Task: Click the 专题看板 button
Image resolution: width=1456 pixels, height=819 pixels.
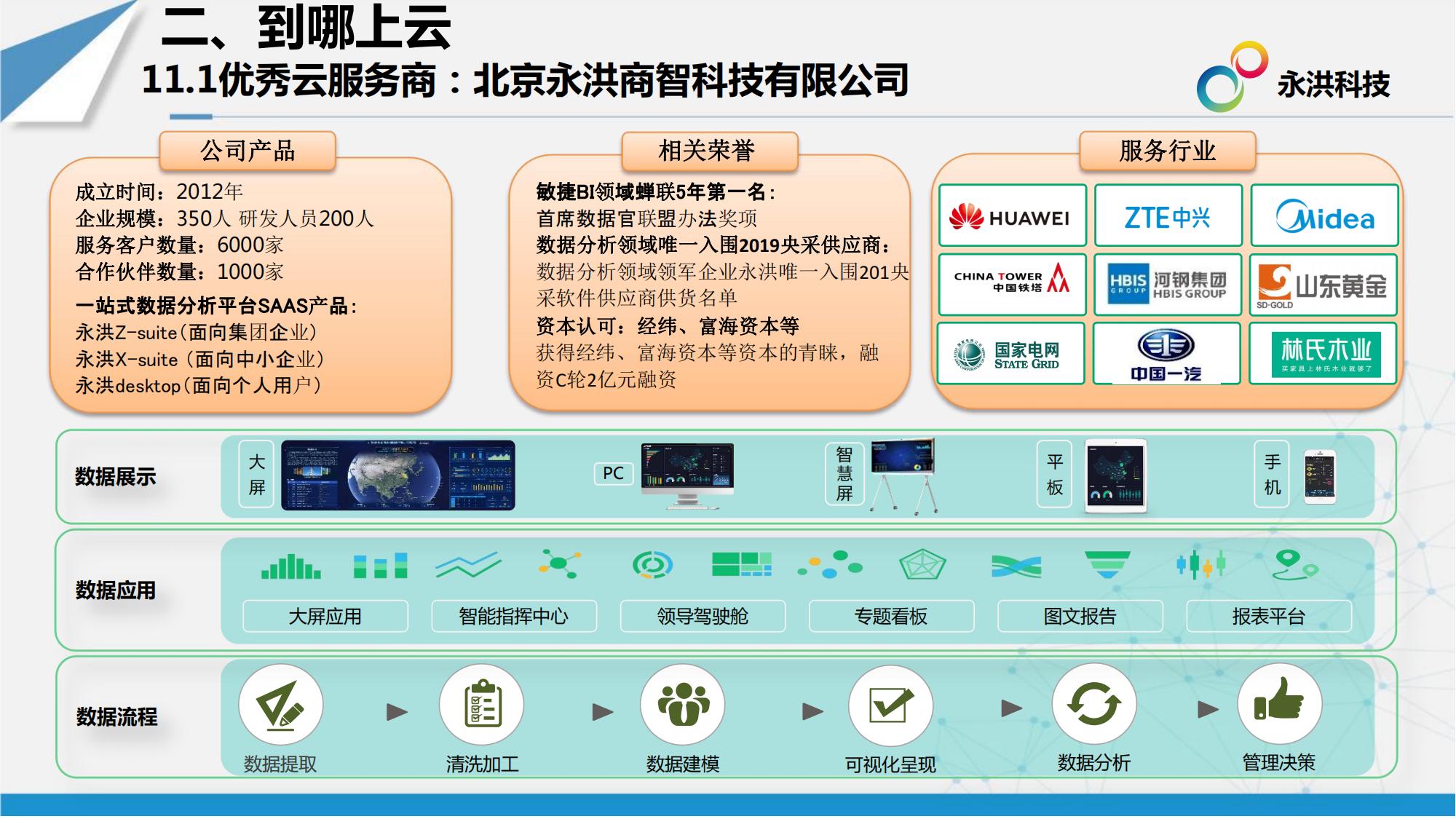Action: point(892,616)
